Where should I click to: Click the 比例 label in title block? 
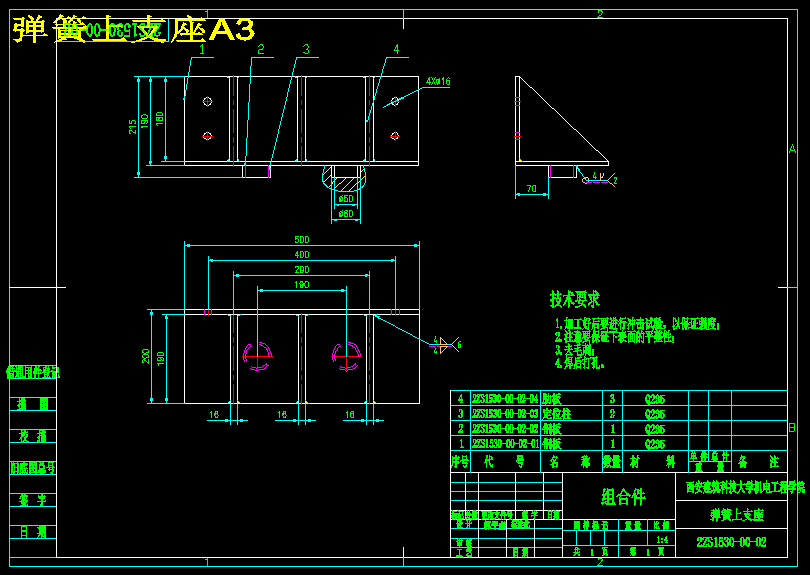click(662, 525)
